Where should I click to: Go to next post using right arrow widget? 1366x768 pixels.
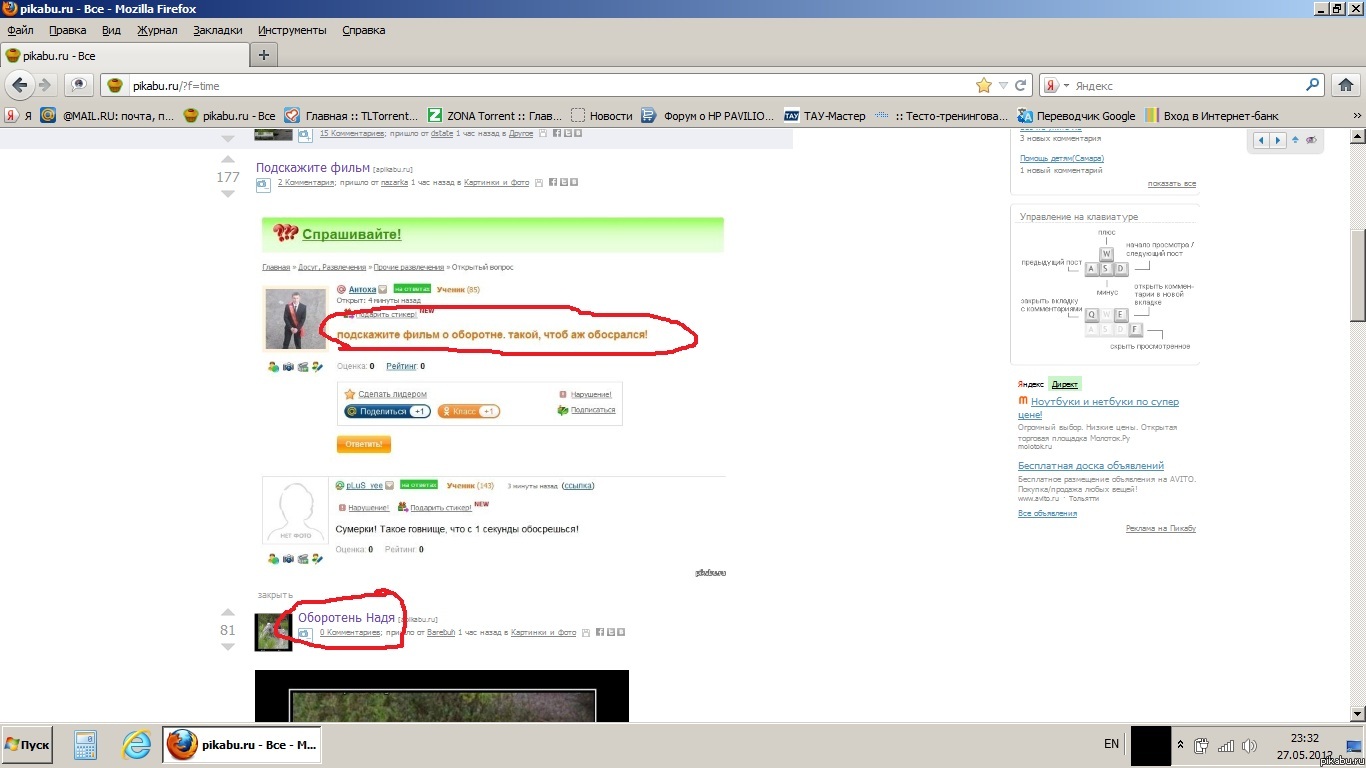[x=1277, y=140]
